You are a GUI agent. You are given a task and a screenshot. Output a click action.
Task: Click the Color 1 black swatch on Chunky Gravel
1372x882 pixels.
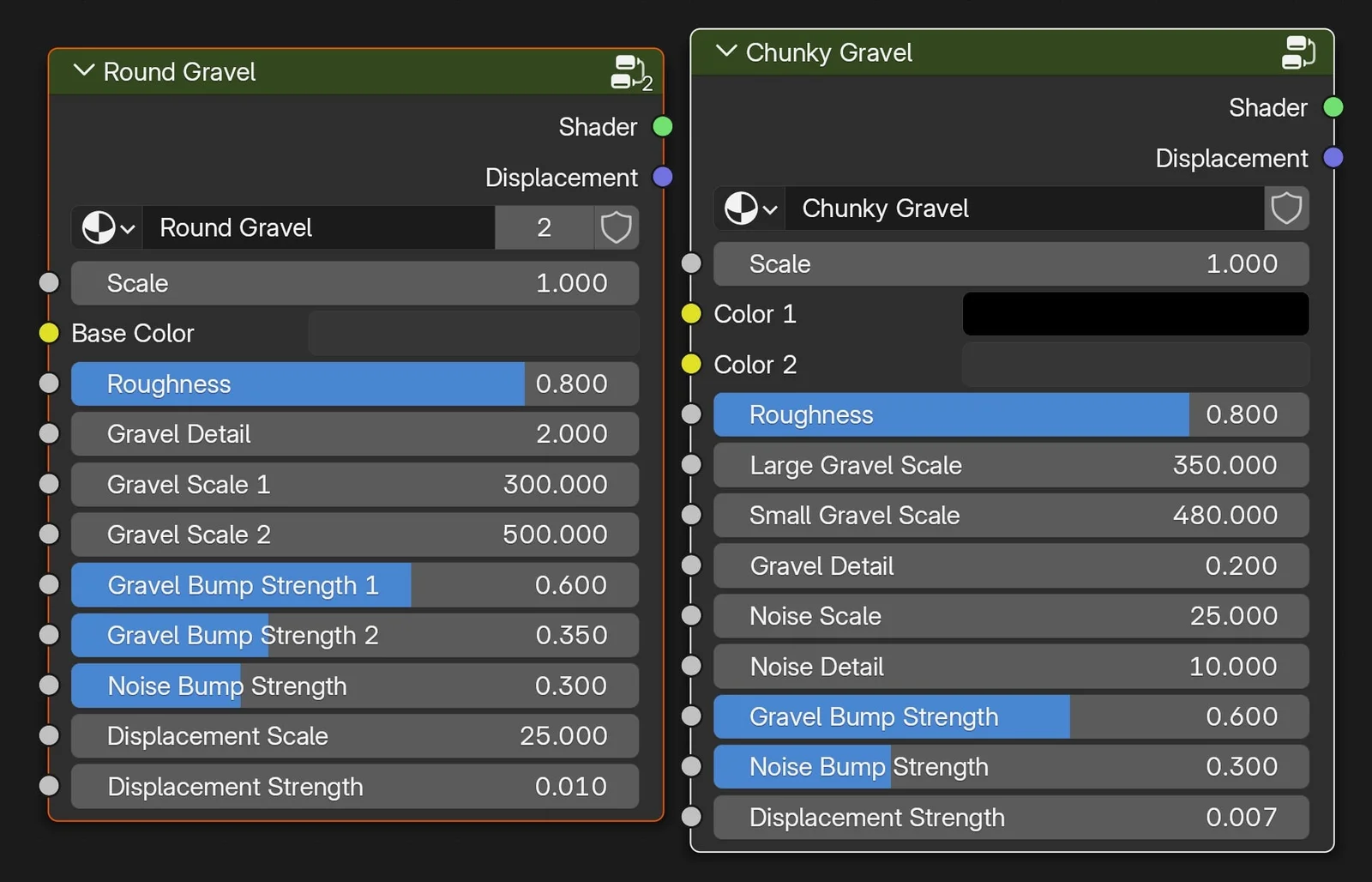(x=1134, y=314)
